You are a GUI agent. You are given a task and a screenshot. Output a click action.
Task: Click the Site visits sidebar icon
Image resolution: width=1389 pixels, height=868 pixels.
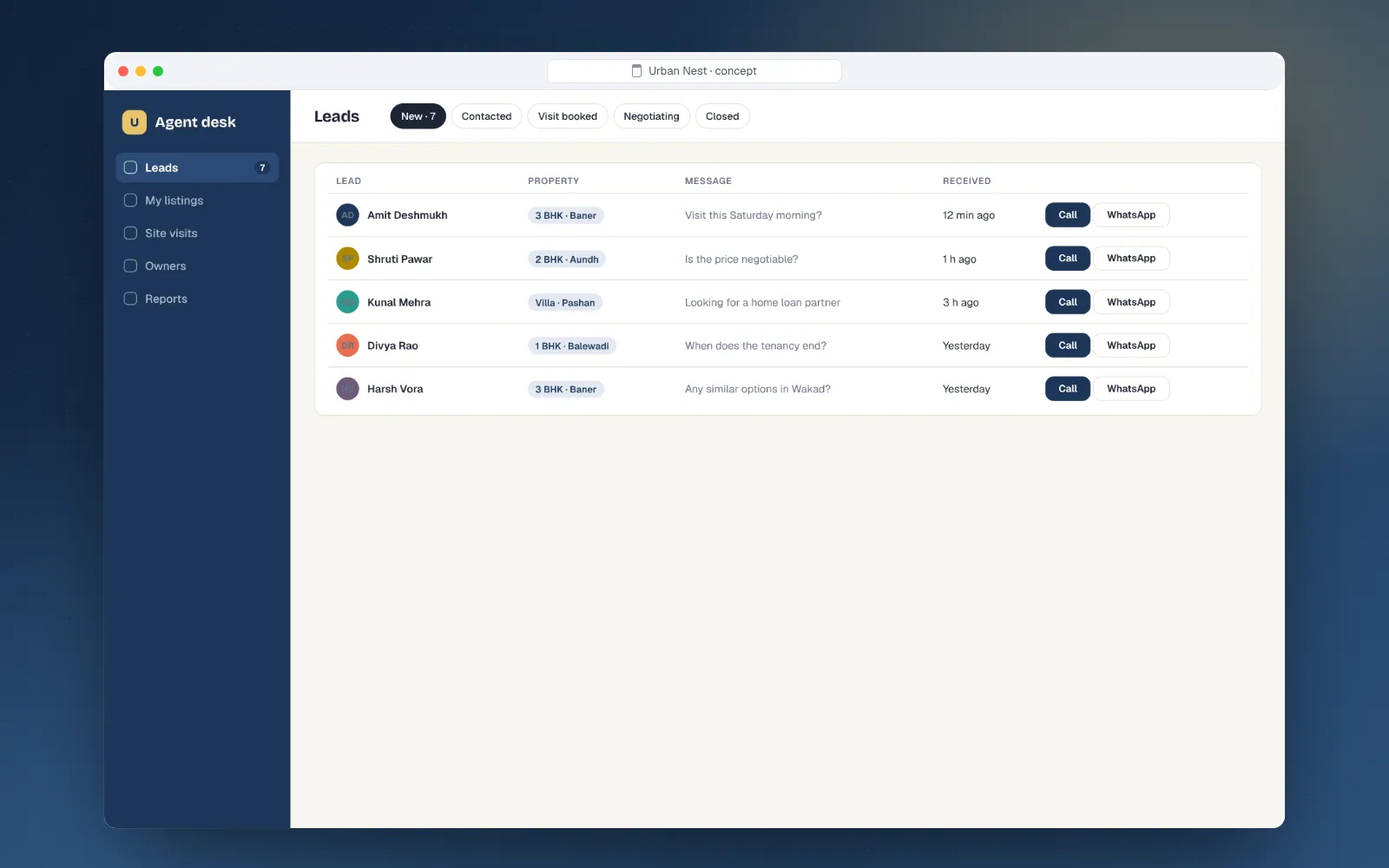coord(130,233)
